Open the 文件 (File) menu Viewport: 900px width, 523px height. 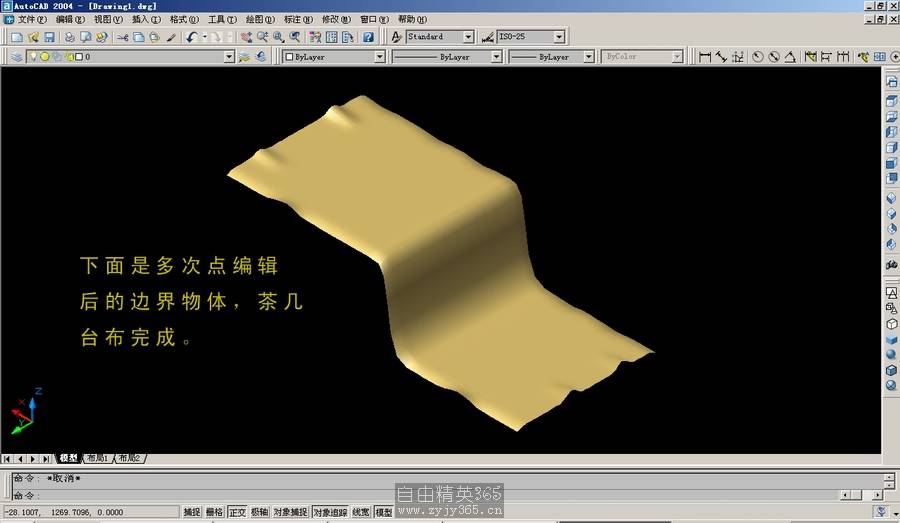coord(31,19)
